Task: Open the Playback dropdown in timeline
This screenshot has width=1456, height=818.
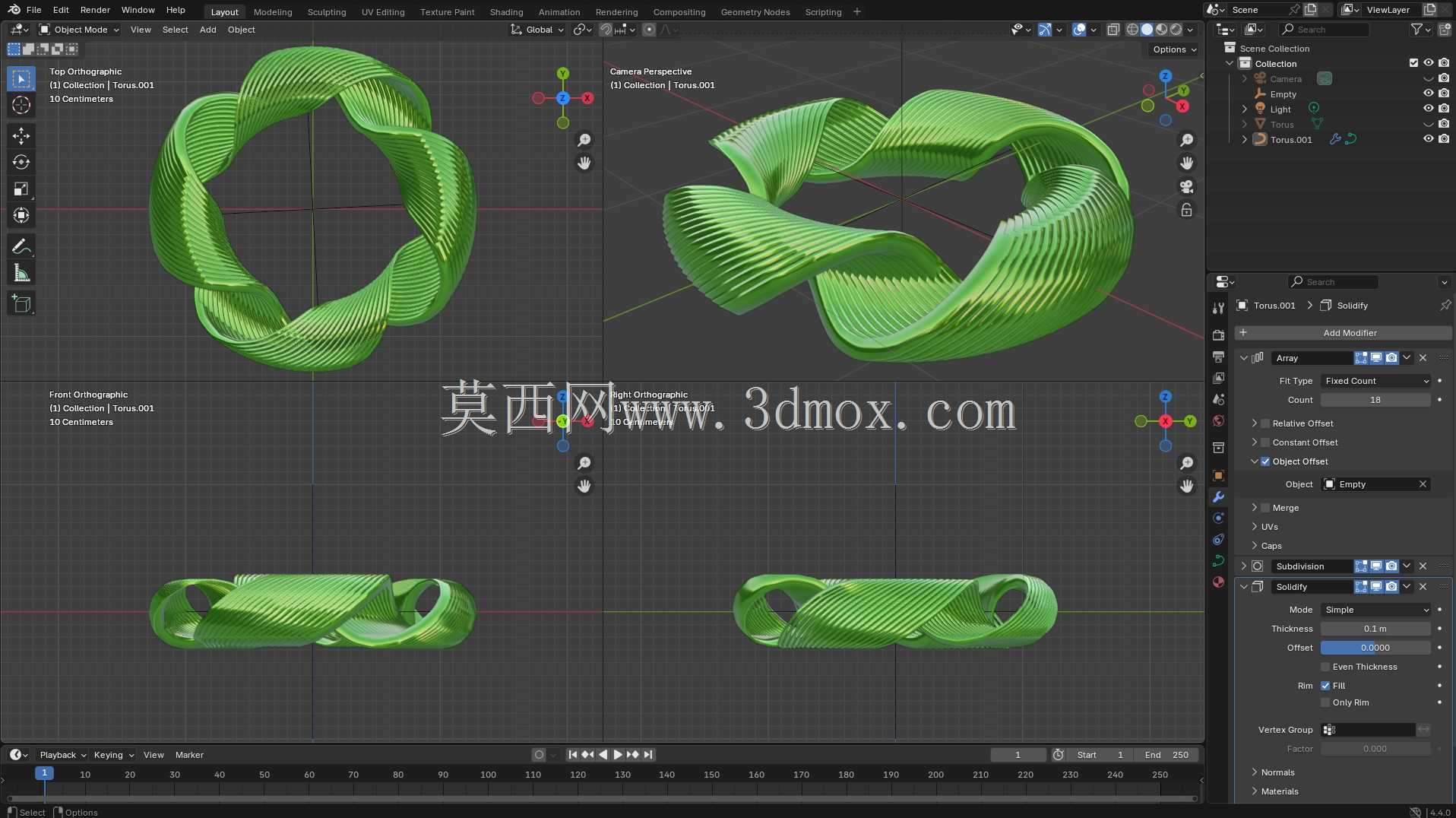Action: tap(62, 755)
